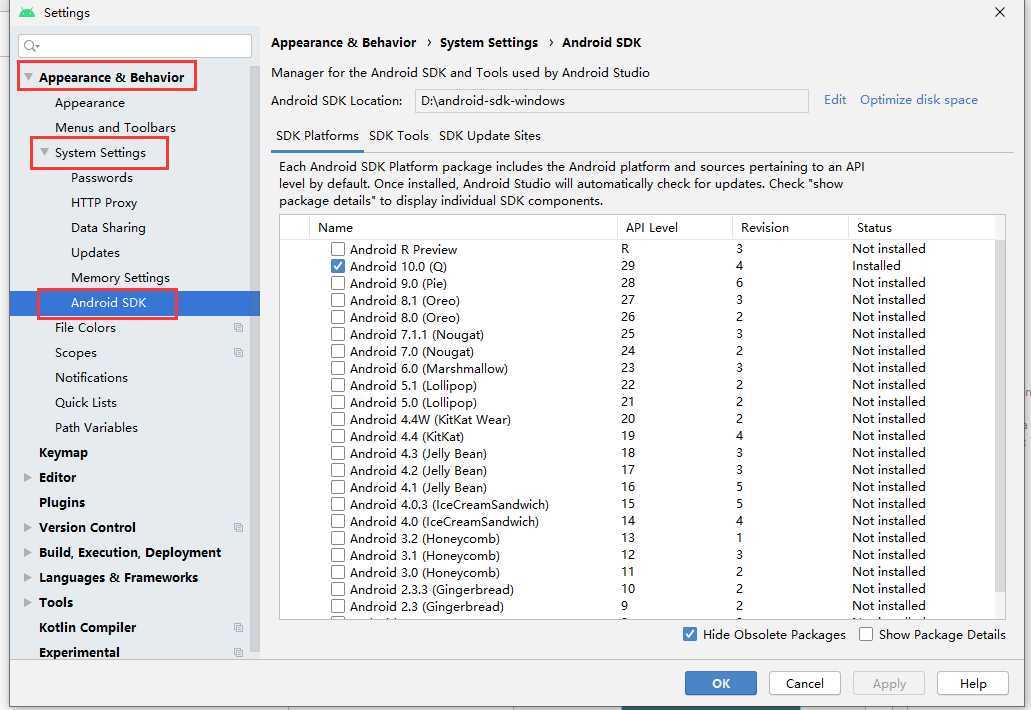Check the Android 5.0 (Lollipop) checkbox
Viewport: 1031px width, 710px height.
tap(338, 402)
